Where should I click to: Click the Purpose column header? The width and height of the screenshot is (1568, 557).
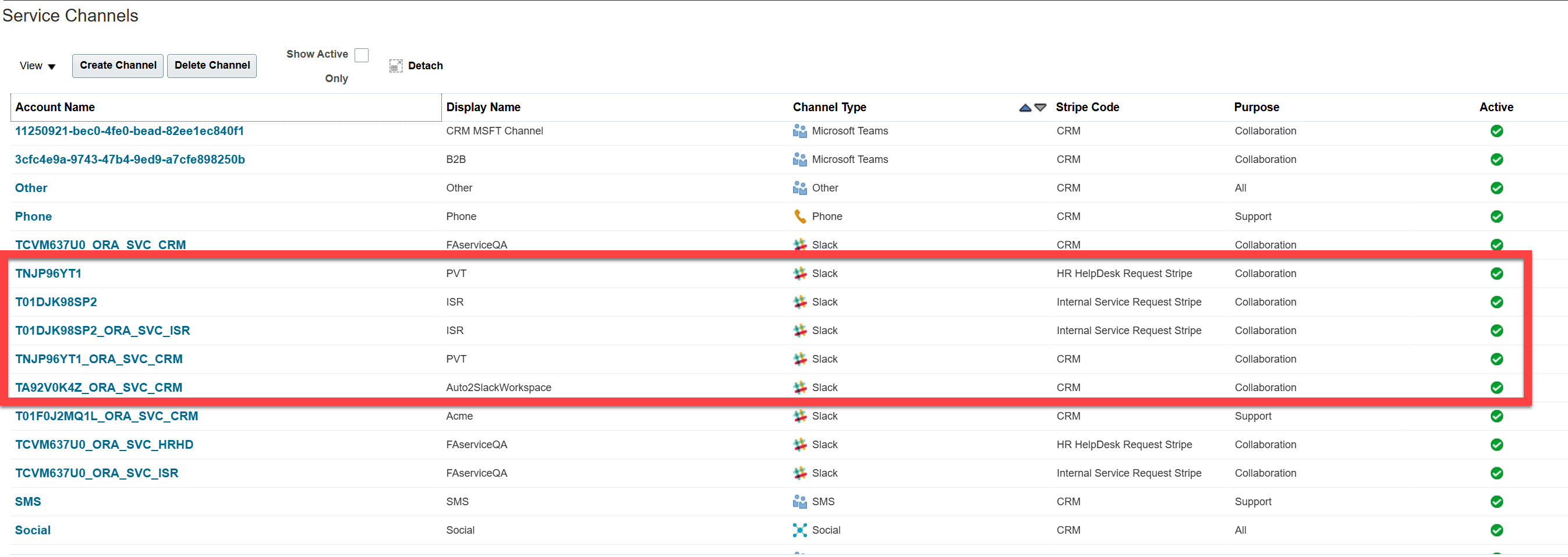(x=1256, y=108)
